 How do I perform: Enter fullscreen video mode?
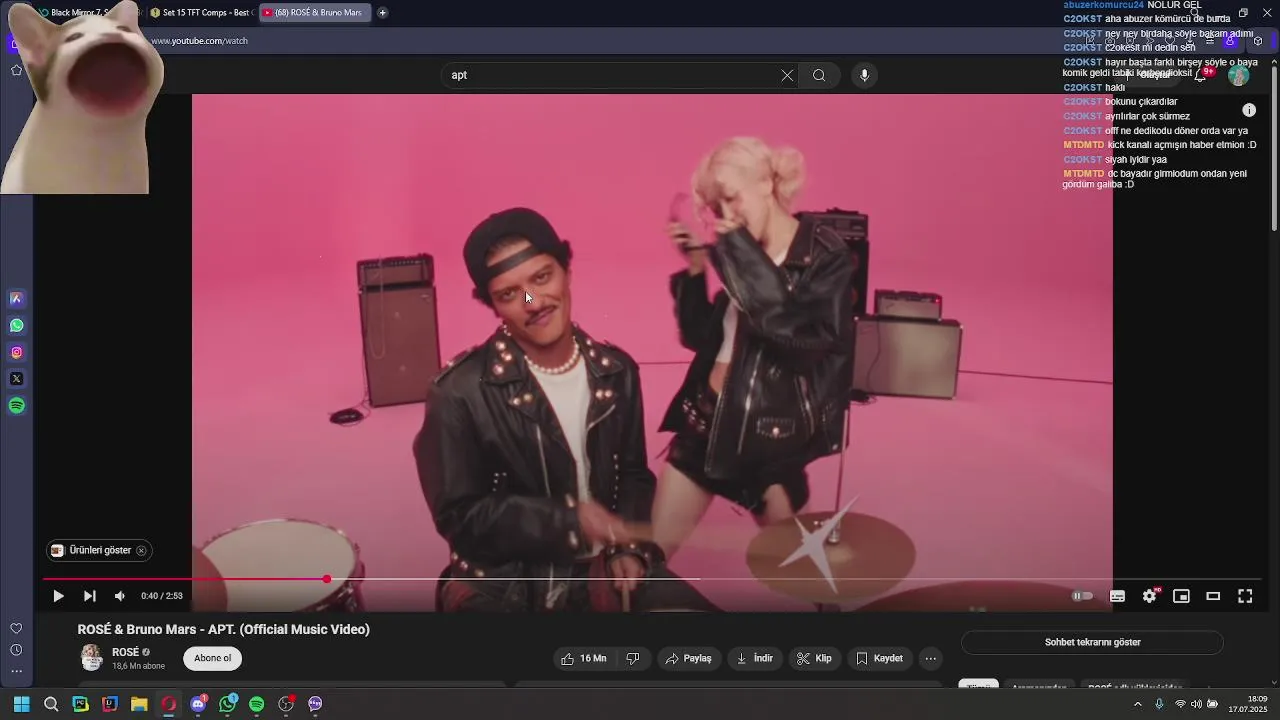pos(1245,596)
